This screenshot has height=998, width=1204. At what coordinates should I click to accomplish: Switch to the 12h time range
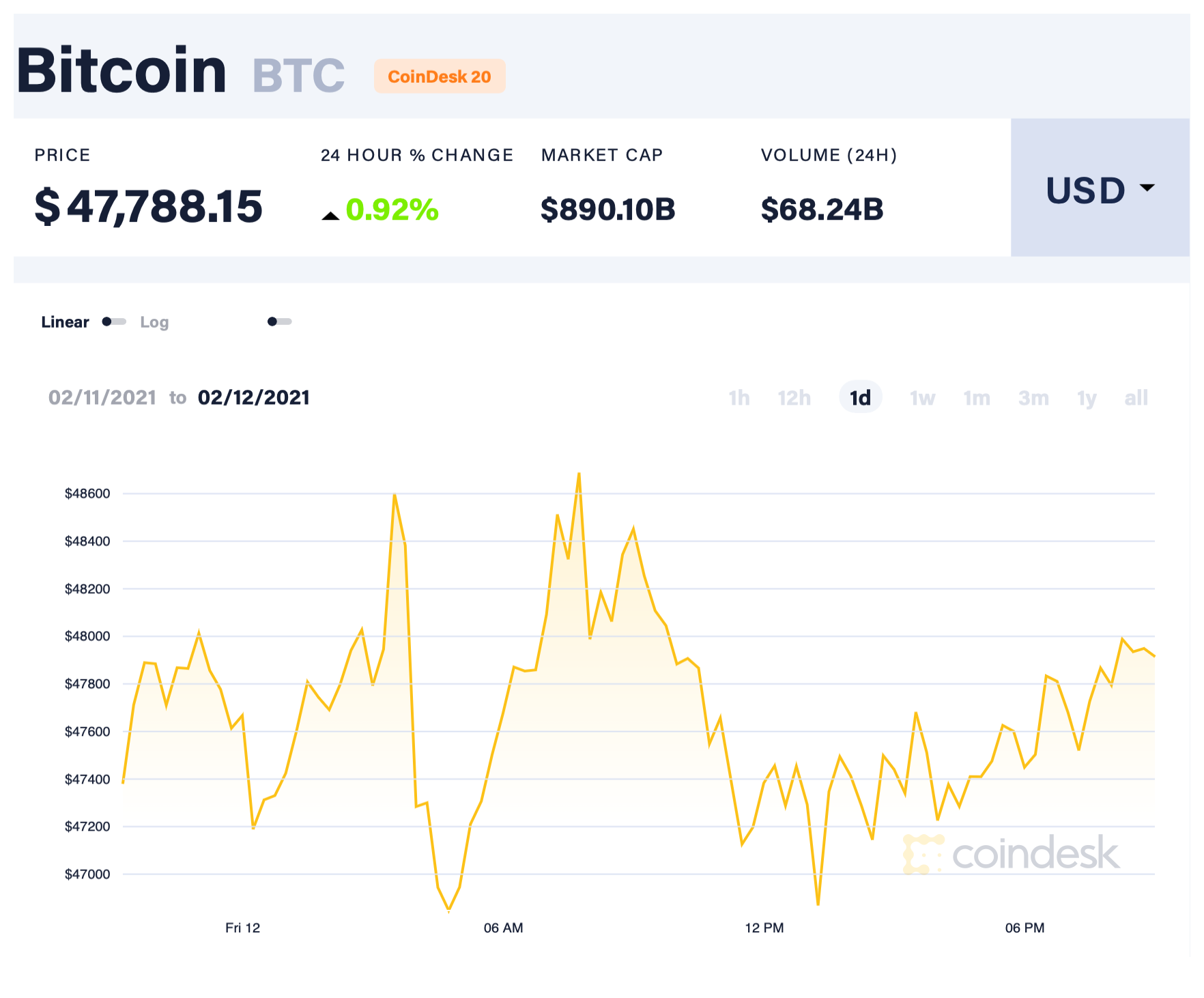coord(794,398)
